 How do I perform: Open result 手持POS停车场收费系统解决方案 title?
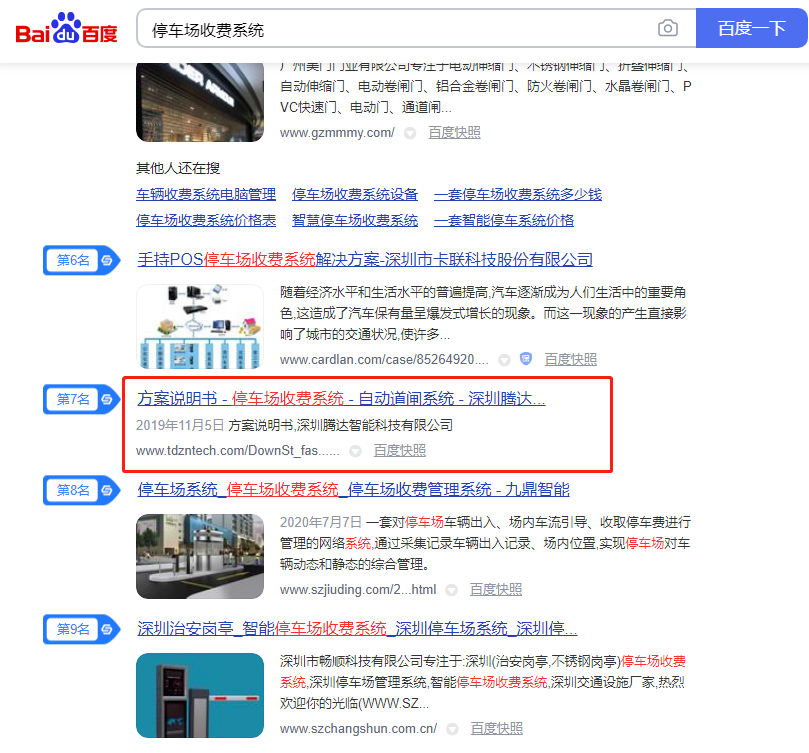(x=365, y=260)
